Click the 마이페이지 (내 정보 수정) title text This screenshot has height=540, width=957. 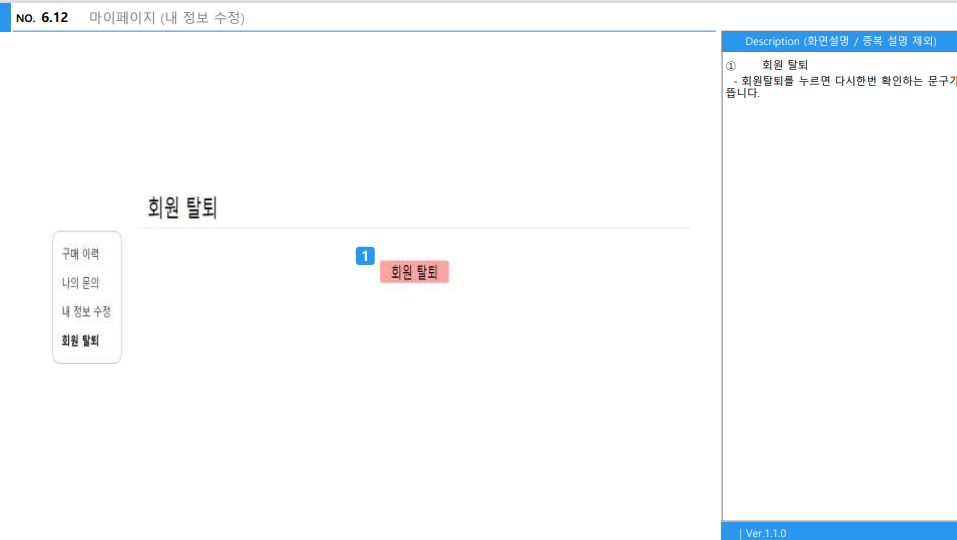[167, 18]
